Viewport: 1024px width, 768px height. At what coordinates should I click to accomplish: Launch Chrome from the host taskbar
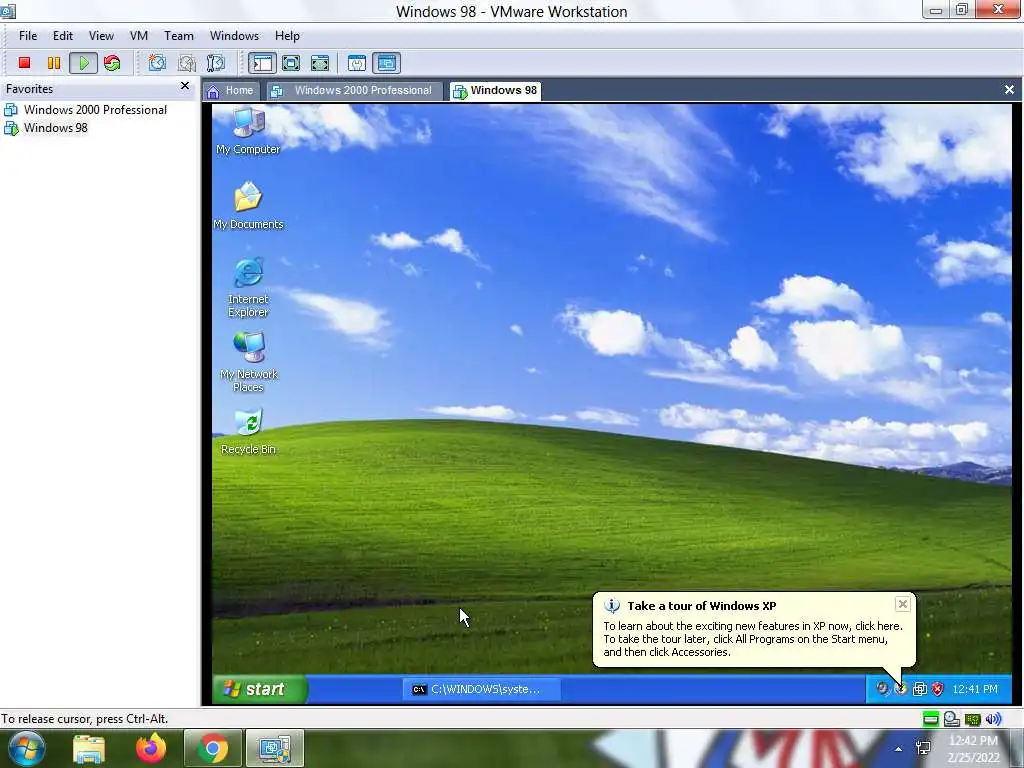(212, 749)
